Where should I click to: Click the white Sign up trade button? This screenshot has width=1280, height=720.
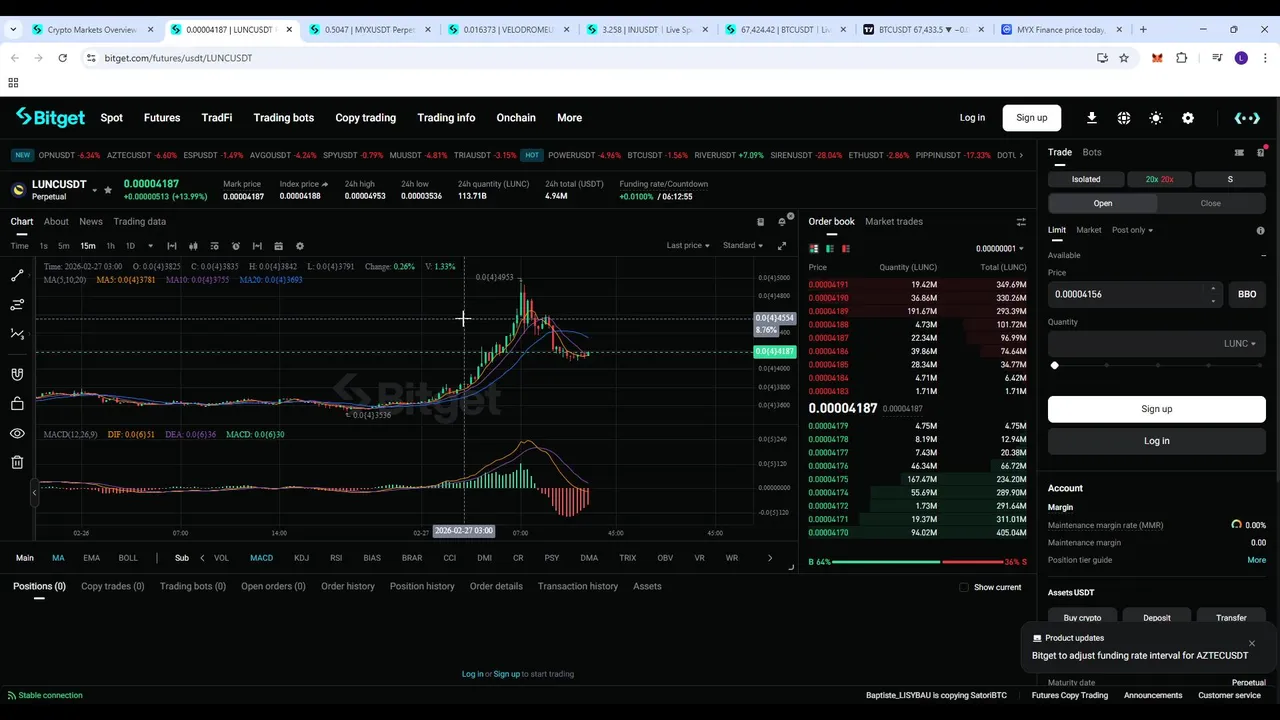1157,409
